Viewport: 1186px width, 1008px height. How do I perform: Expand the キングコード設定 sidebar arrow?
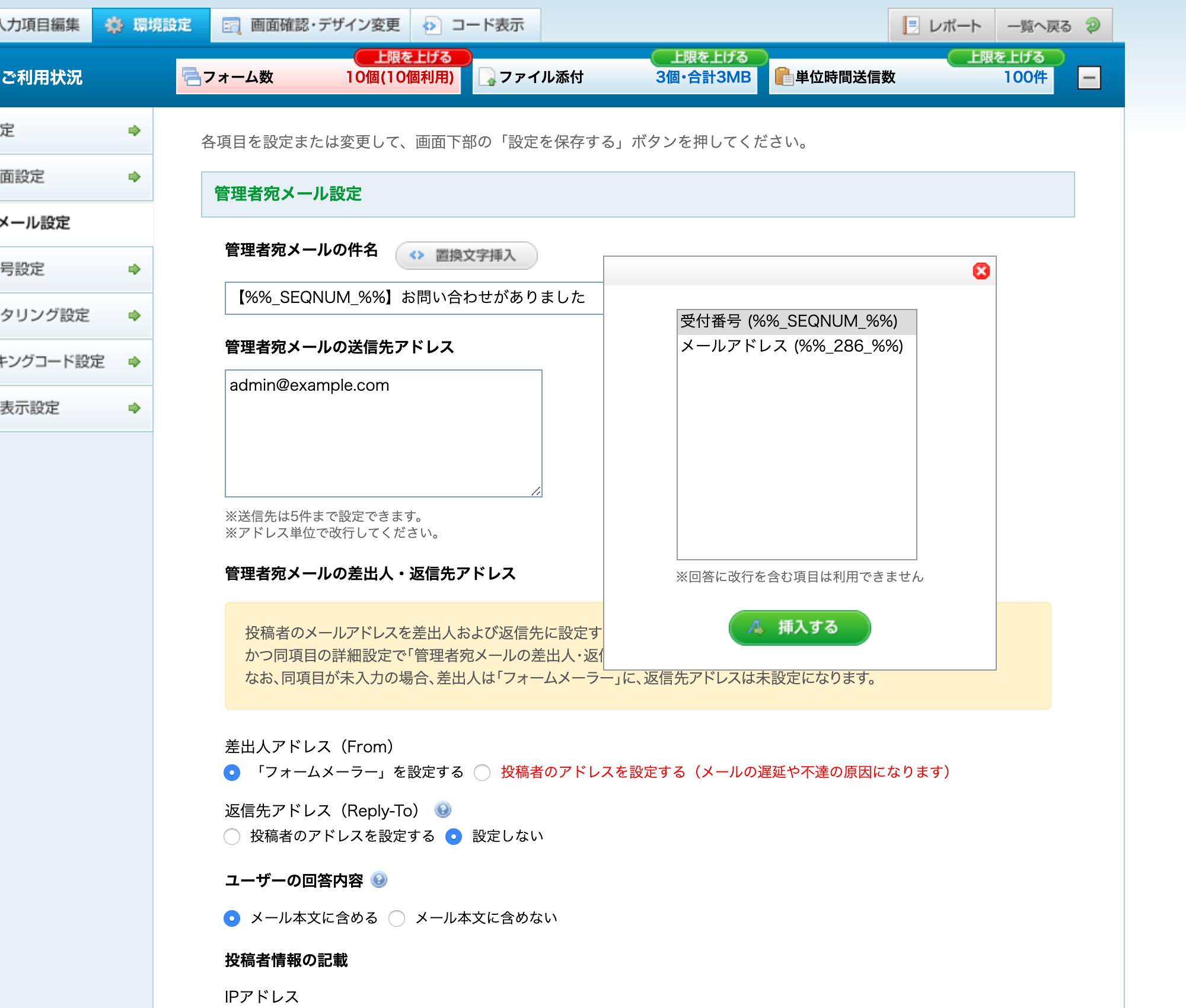click(x=135, y=362)
